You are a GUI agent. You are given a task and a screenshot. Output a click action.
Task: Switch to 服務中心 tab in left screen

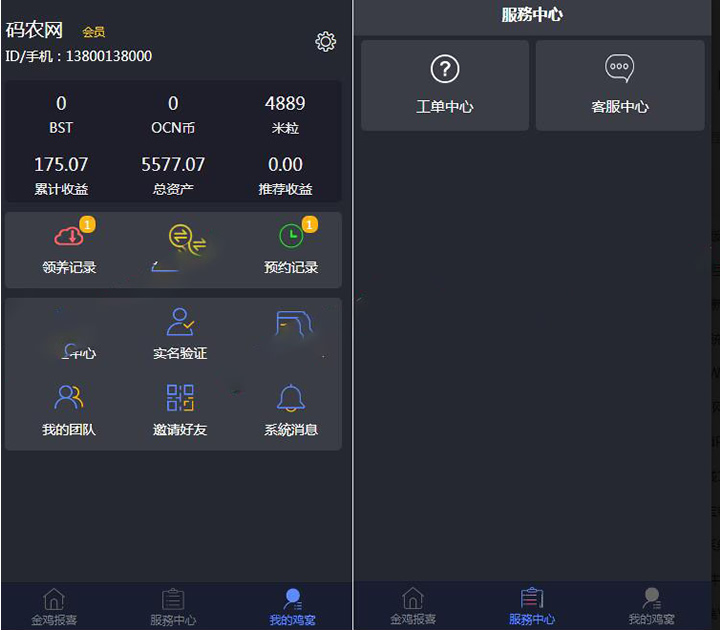tap(173, 607)
